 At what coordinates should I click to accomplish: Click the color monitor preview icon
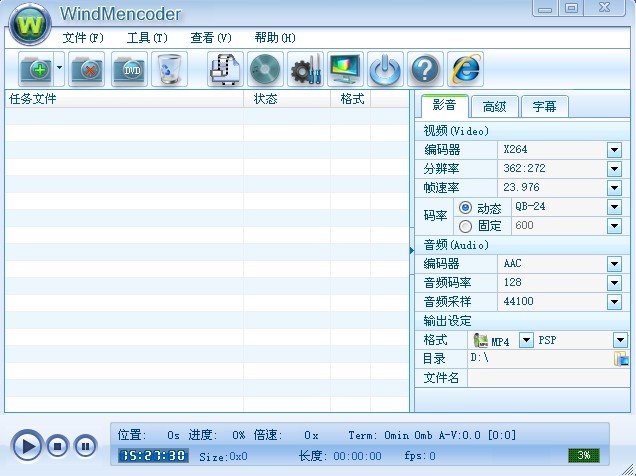345,69
